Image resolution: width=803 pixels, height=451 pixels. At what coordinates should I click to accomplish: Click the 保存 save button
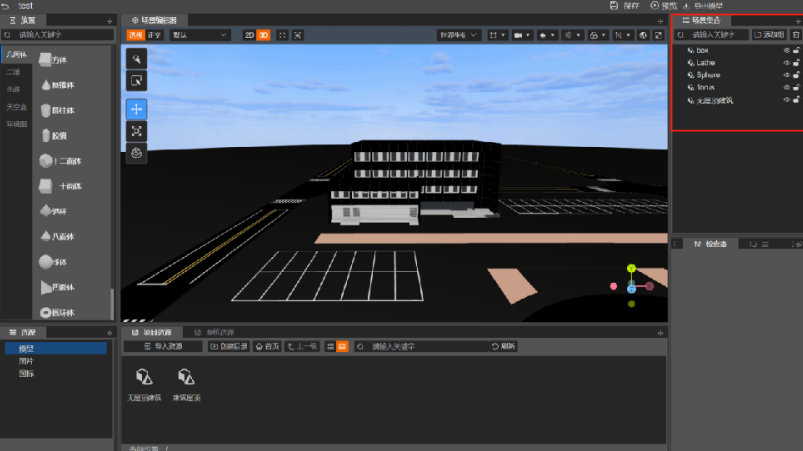626,6
